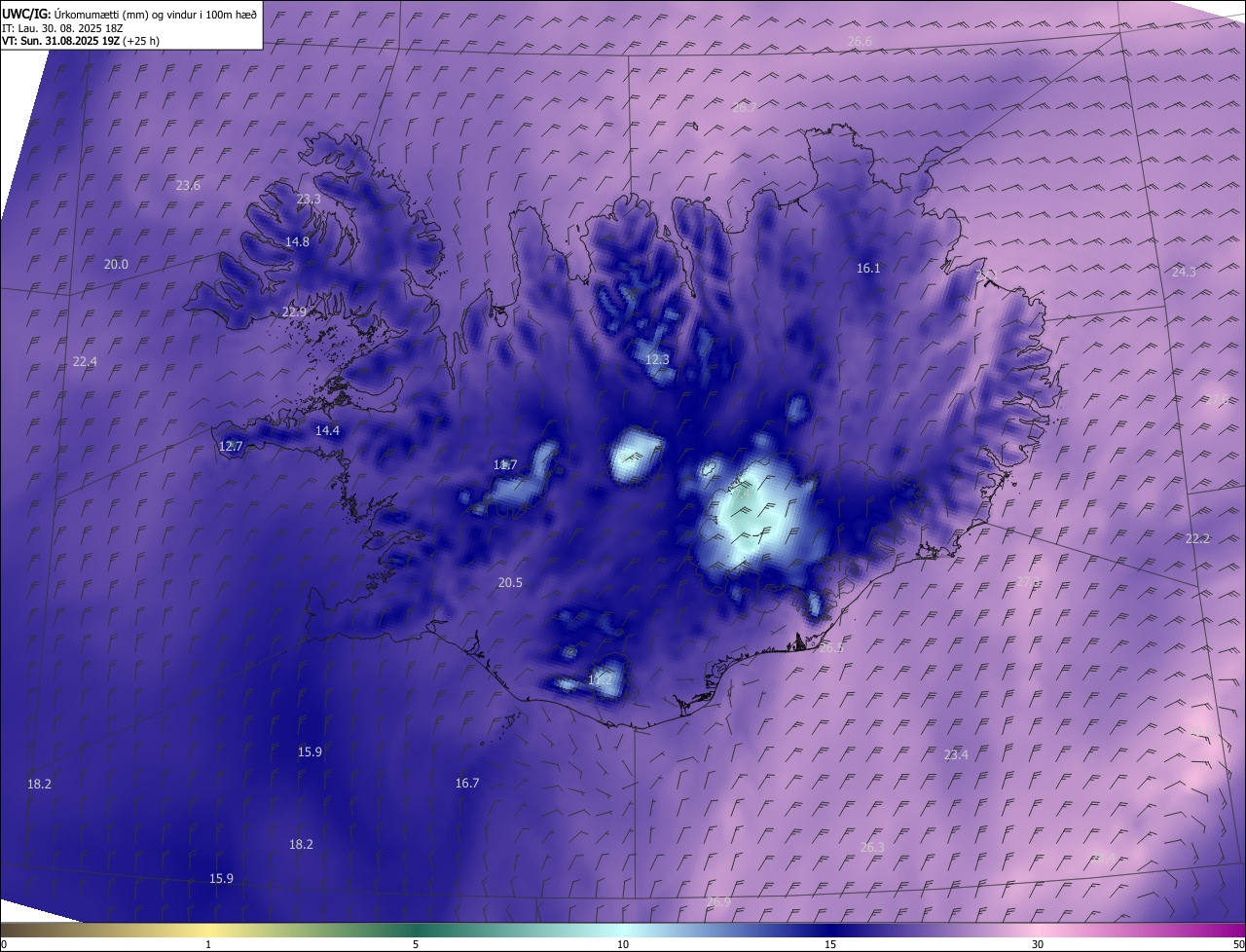Click the 14.8 map value
This screenshot has width=1246, height=952.
click(297, 241)
